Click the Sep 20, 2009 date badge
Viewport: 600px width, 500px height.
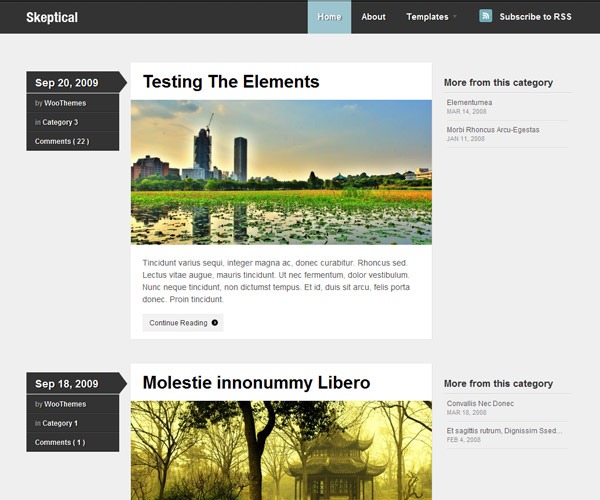(x=77, y=82)
